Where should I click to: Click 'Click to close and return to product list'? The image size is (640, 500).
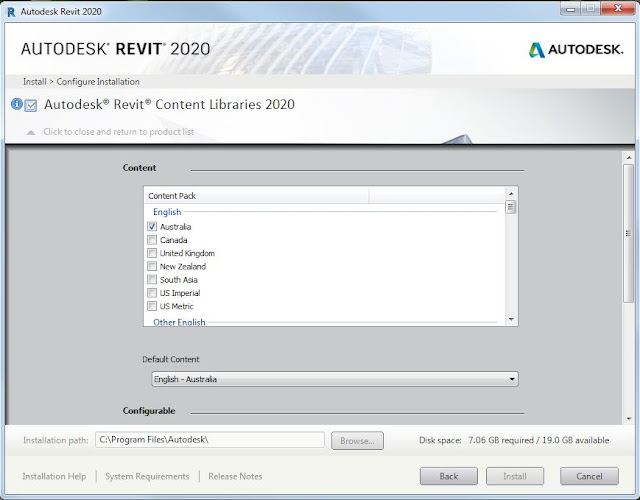(x=118, y=132)
